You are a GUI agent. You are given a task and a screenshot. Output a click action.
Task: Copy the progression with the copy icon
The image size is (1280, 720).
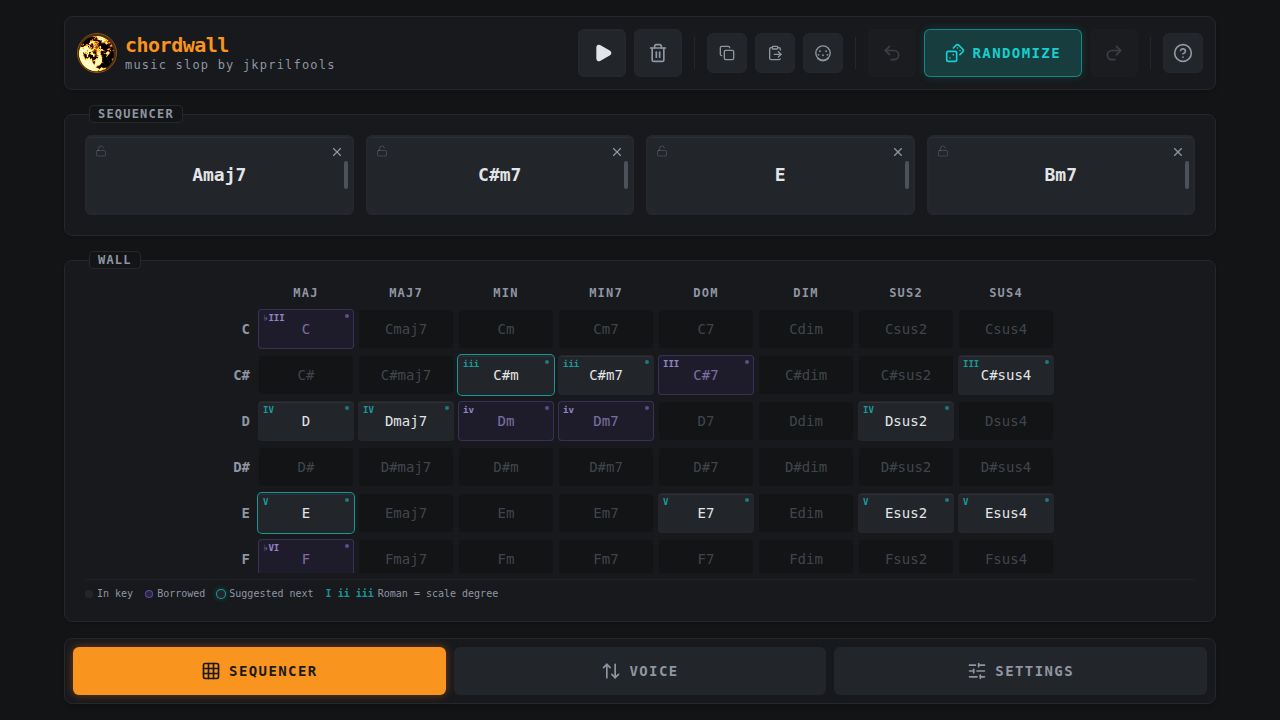pos(727,53)
